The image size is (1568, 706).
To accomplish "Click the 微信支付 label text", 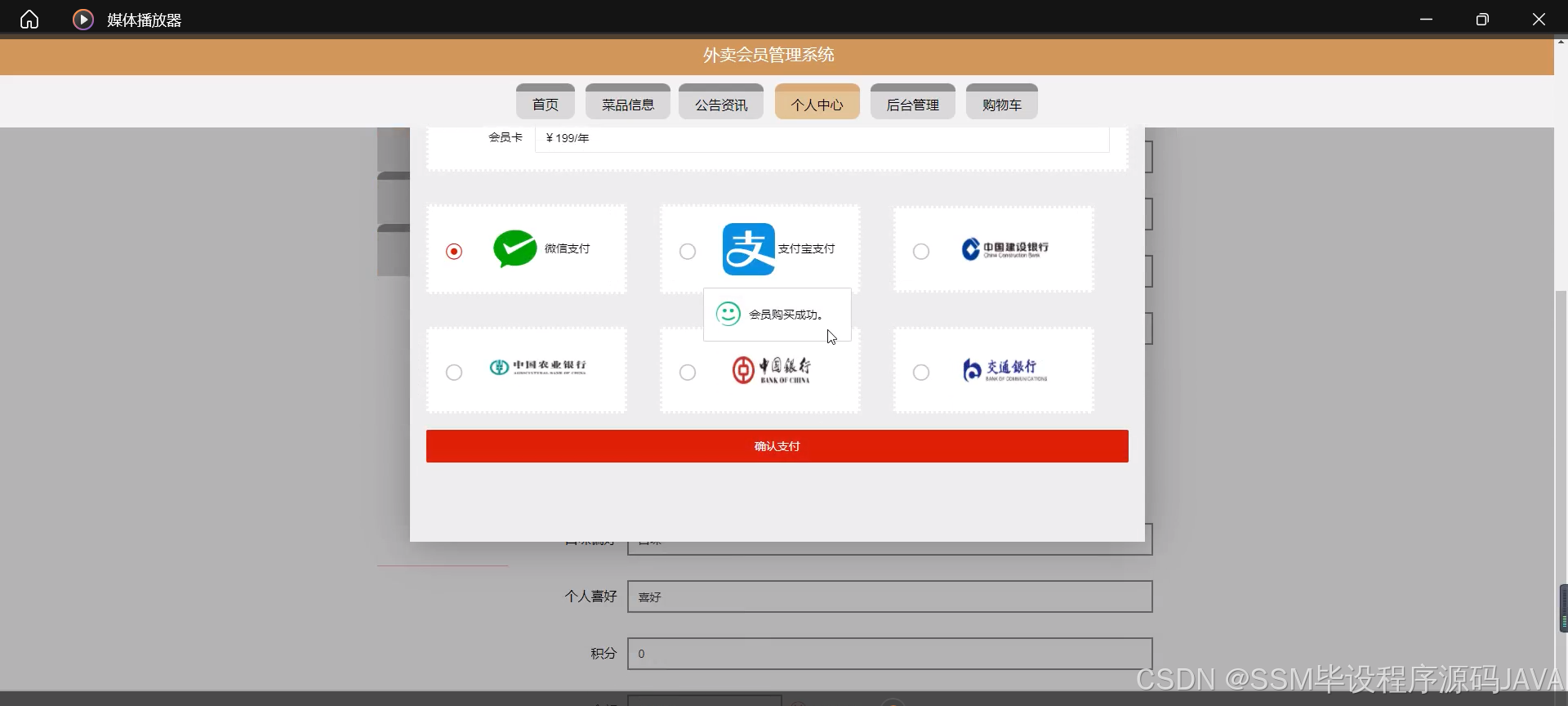I will [x=568, y=248].
